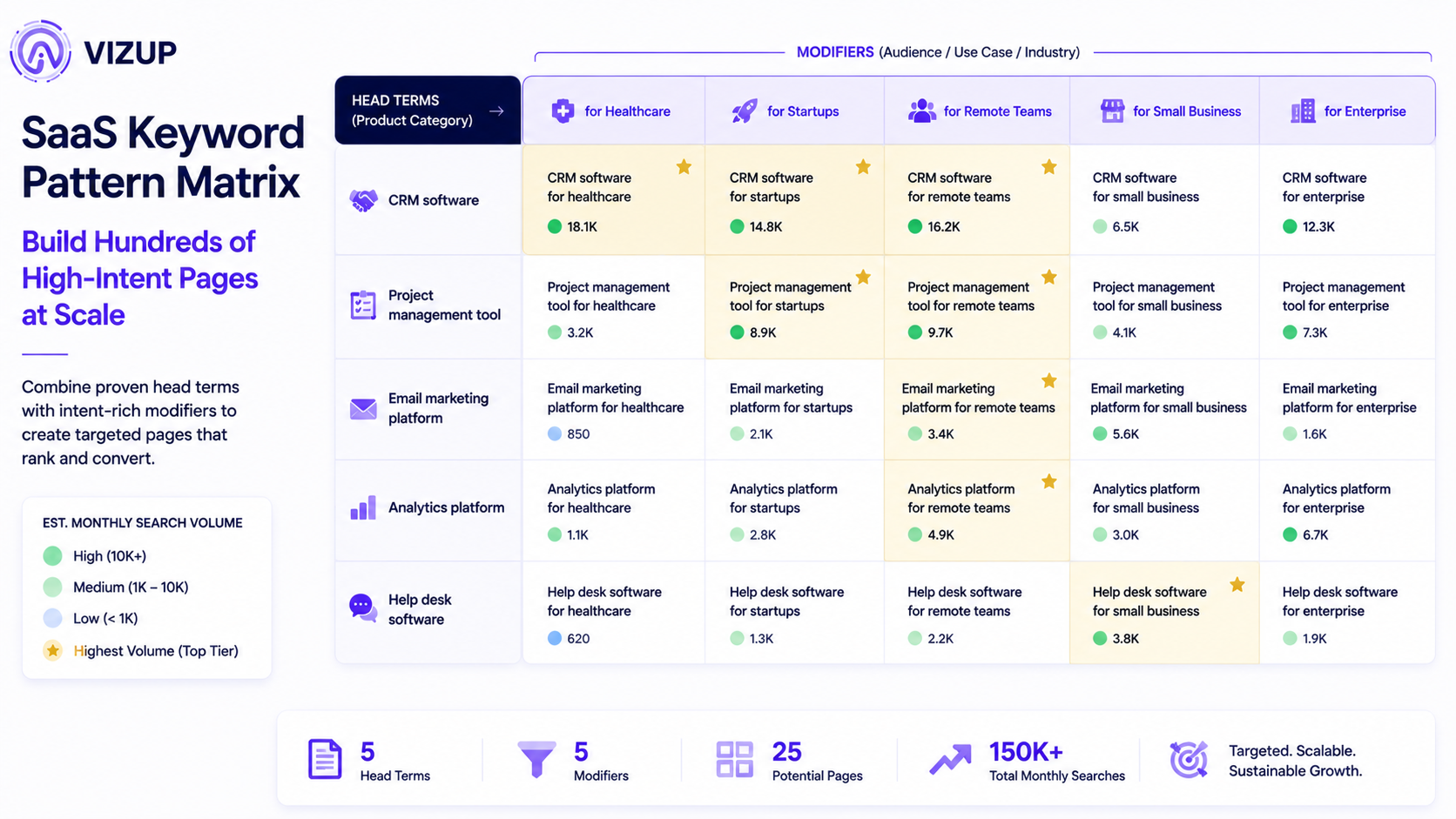The width and height of the screenshot is (1456, 819).
Task: Select the for Enterprise column header
Action: tap(1347, 111)
